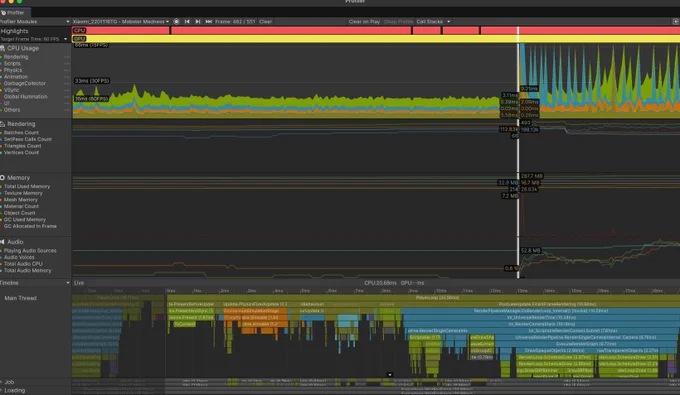The width and height of the screenshot is (680, 395).
Task: Toggle Object Count series
Action: point(20,213)
